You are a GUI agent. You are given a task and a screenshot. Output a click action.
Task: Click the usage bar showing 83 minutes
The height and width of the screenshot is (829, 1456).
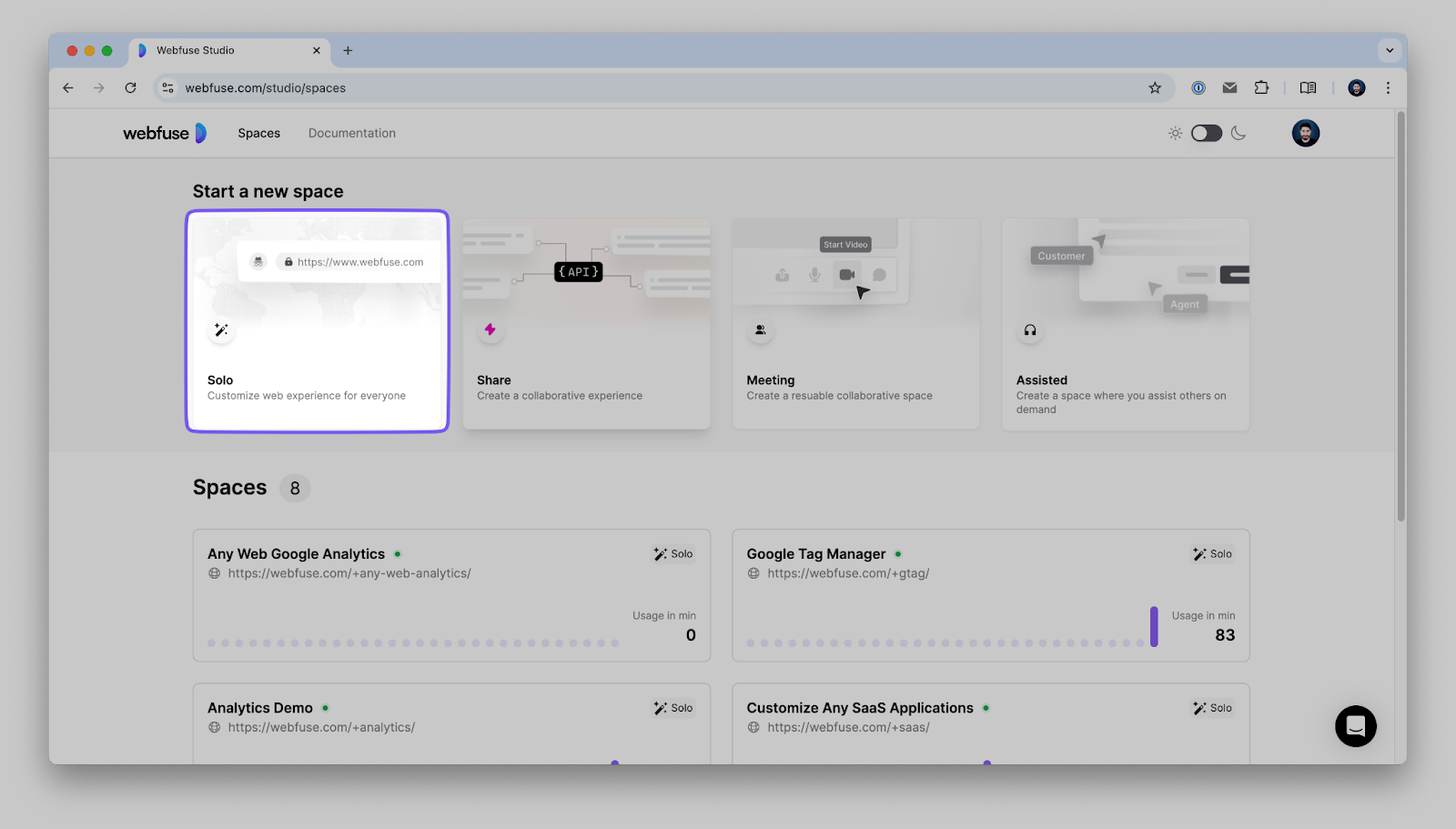[1155, 625]
